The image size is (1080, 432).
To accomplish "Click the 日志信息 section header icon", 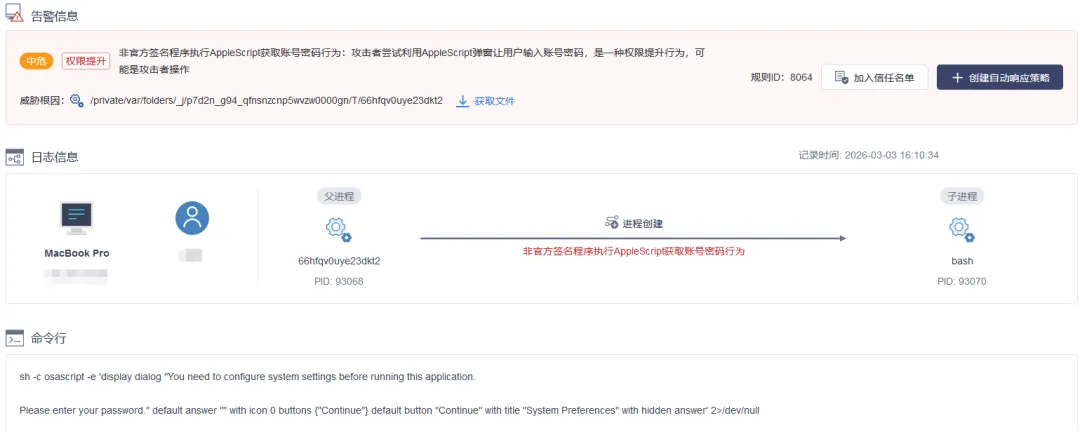I will (x=14, y=157).
